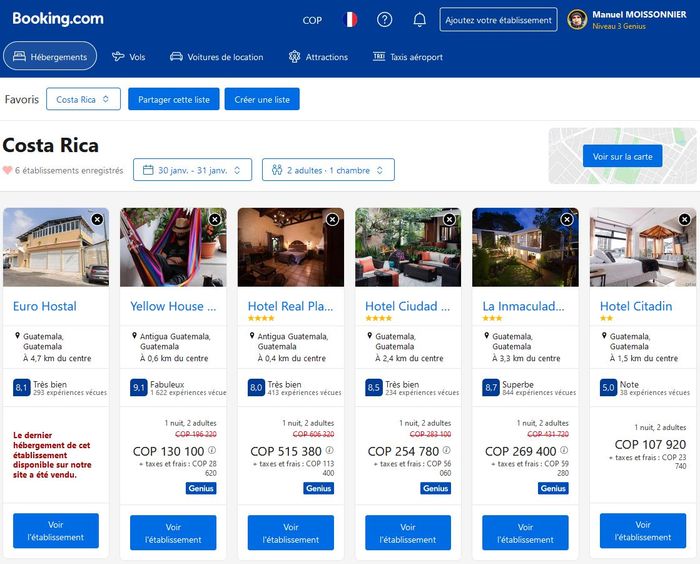The width and height of the screenshot is (700, 564).
Task: Open the Hotel Real Plaza photo thumbnail
Action: coord(290,247)
